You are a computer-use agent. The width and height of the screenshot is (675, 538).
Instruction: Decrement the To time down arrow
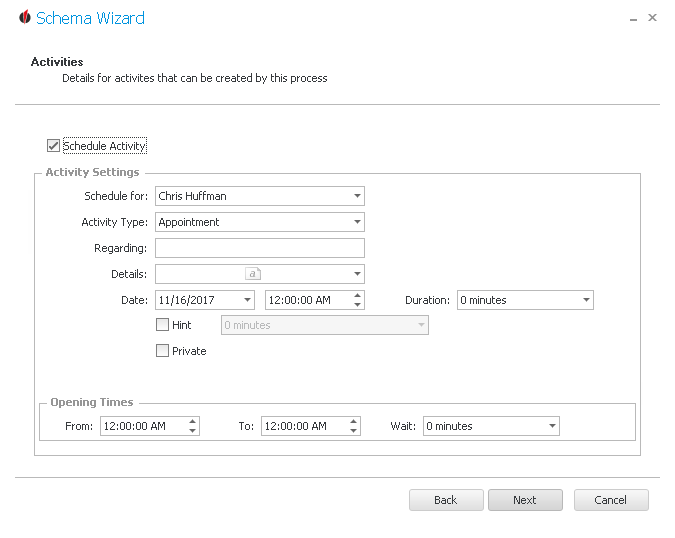click(x=353, y=430)
